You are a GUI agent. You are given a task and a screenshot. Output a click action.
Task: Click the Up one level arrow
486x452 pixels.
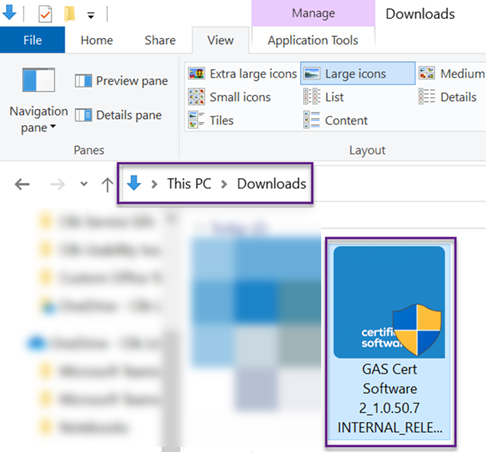click(107, 184)
